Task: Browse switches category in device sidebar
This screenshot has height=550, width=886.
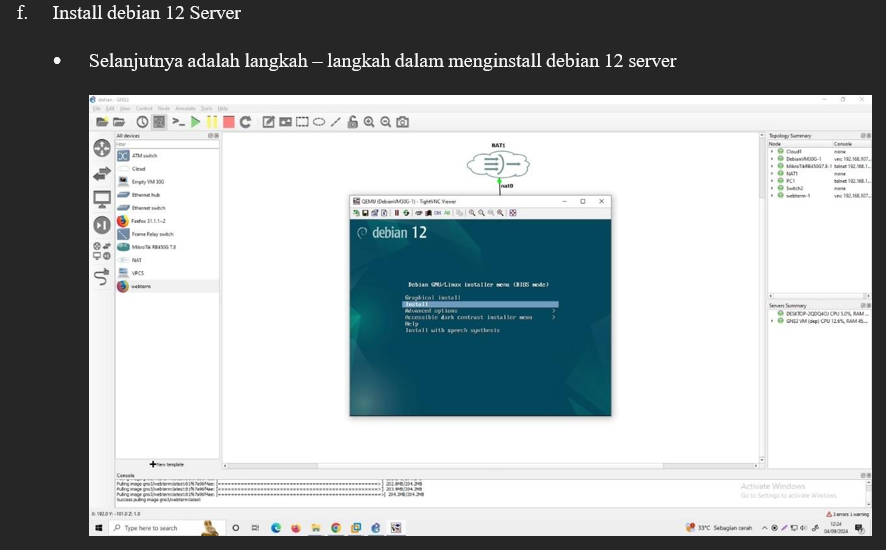Action: 102,174
